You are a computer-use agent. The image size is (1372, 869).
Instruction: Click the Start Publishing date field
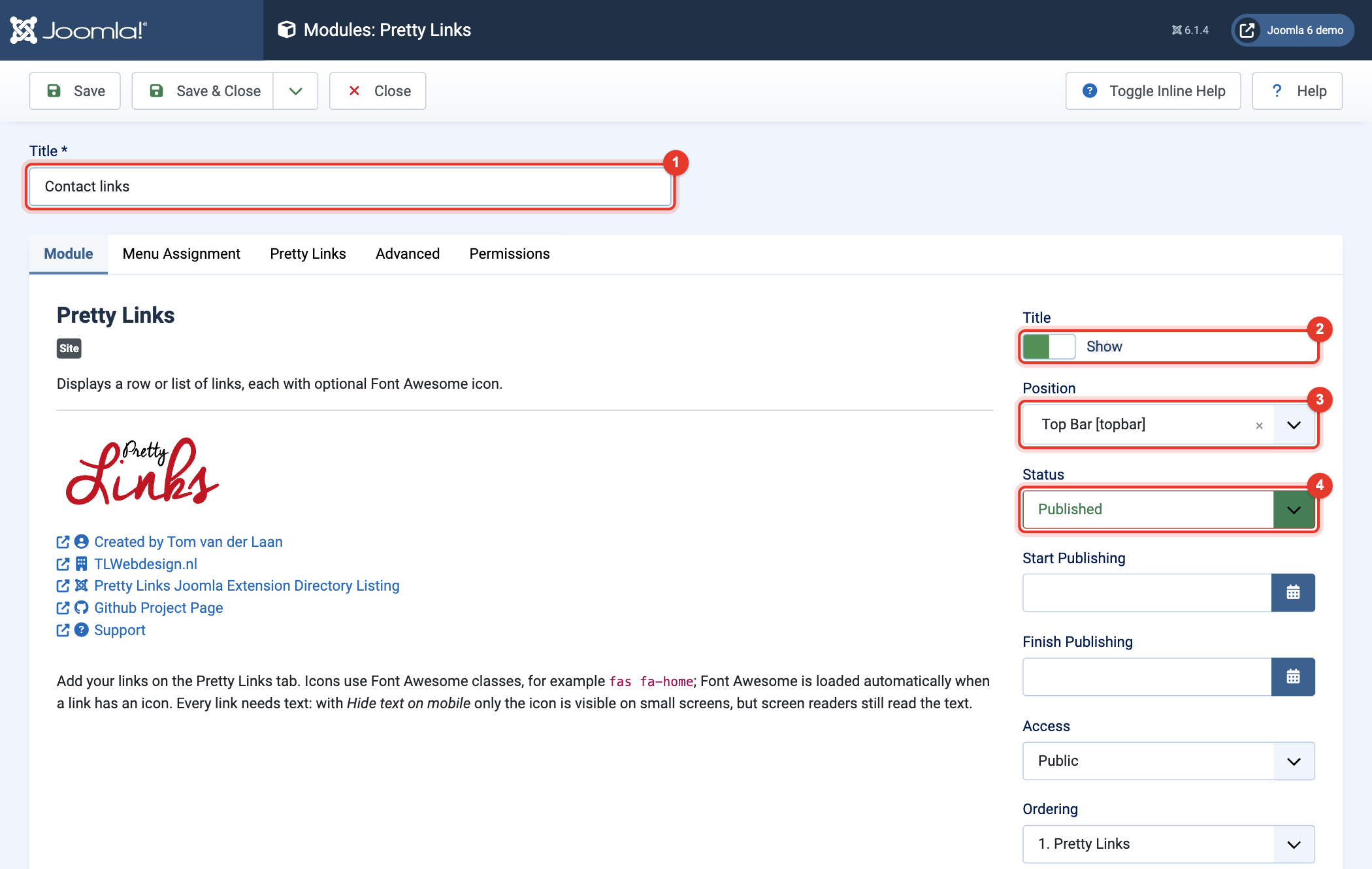click(1147, 593)
